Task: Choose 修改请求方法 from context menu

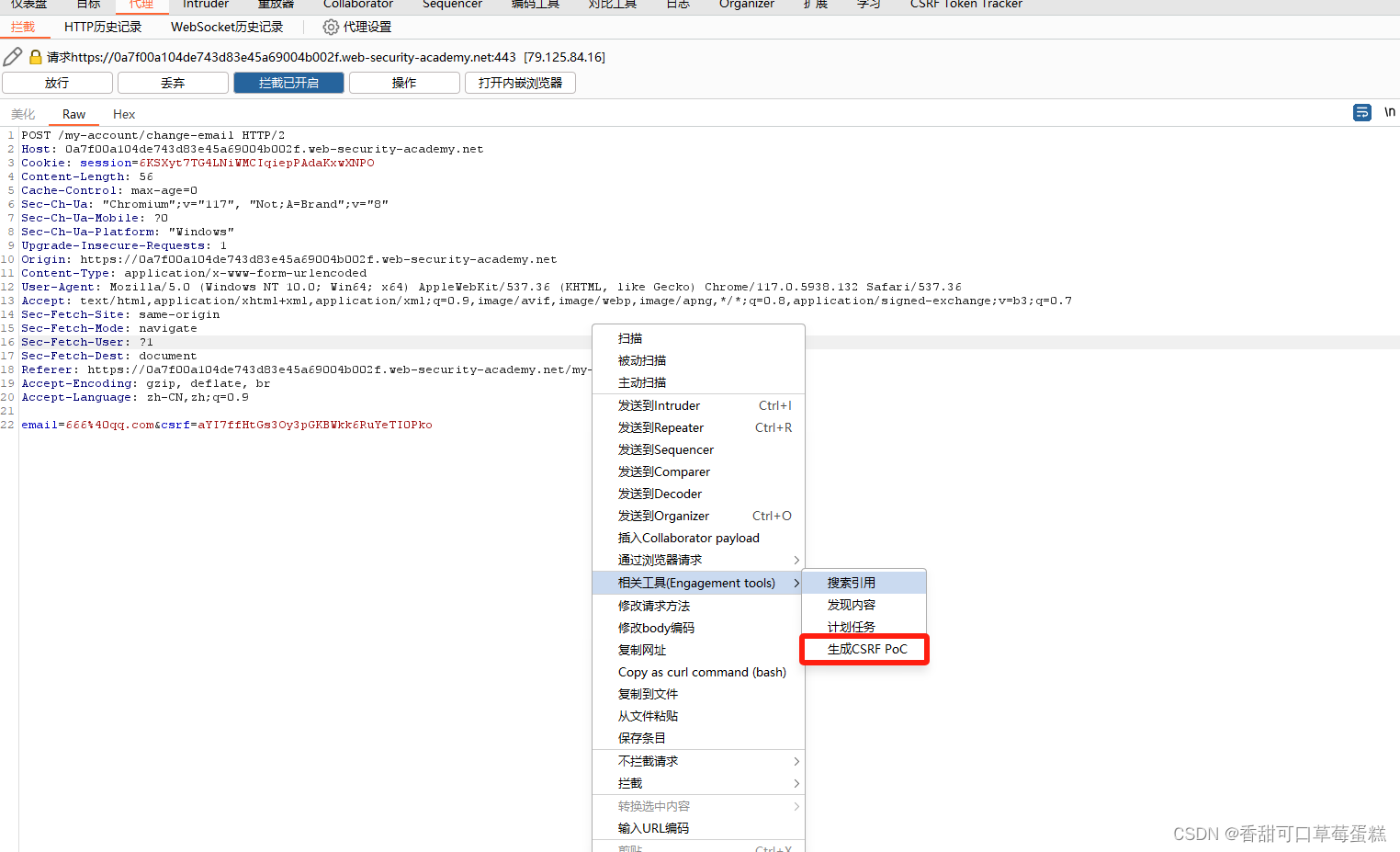Action: click(x=698, y=606)
